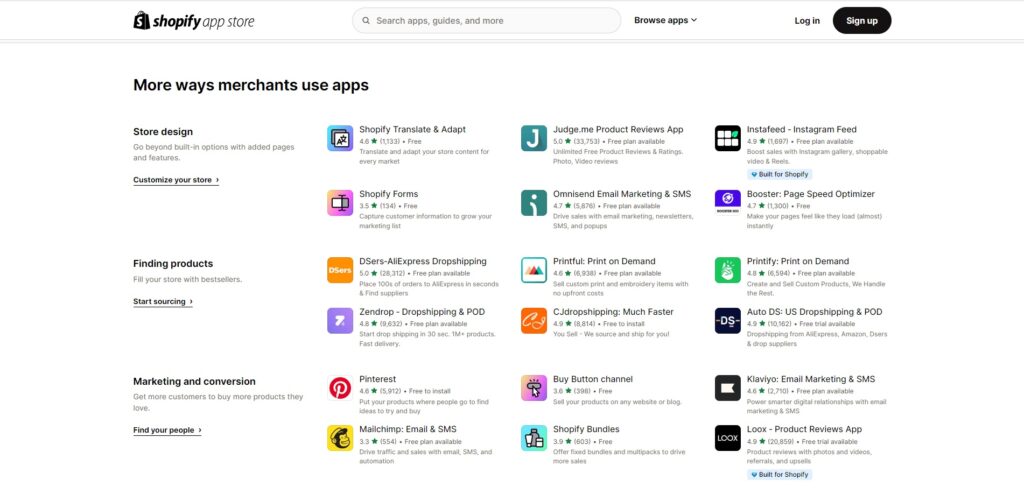Open the Pinterest app icon
Screen dimensions: 1024x494
tap(340, 388)
